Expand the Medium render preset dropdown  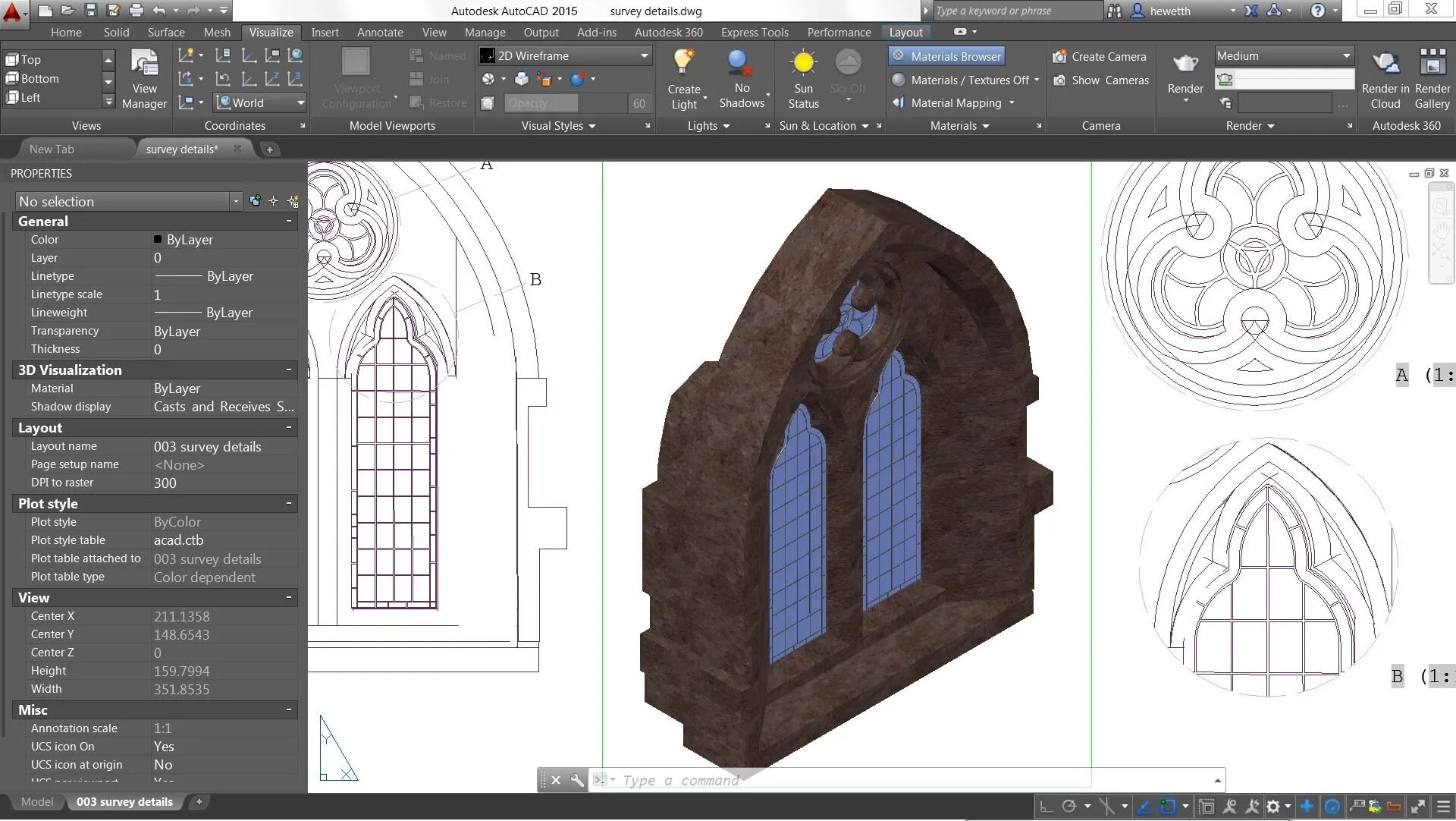coord(1346,55)
